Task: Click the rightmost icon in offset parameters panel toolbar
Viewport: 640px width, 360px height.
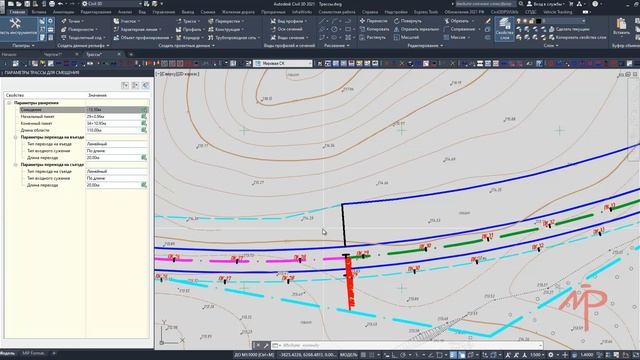Action: [145, 85]
